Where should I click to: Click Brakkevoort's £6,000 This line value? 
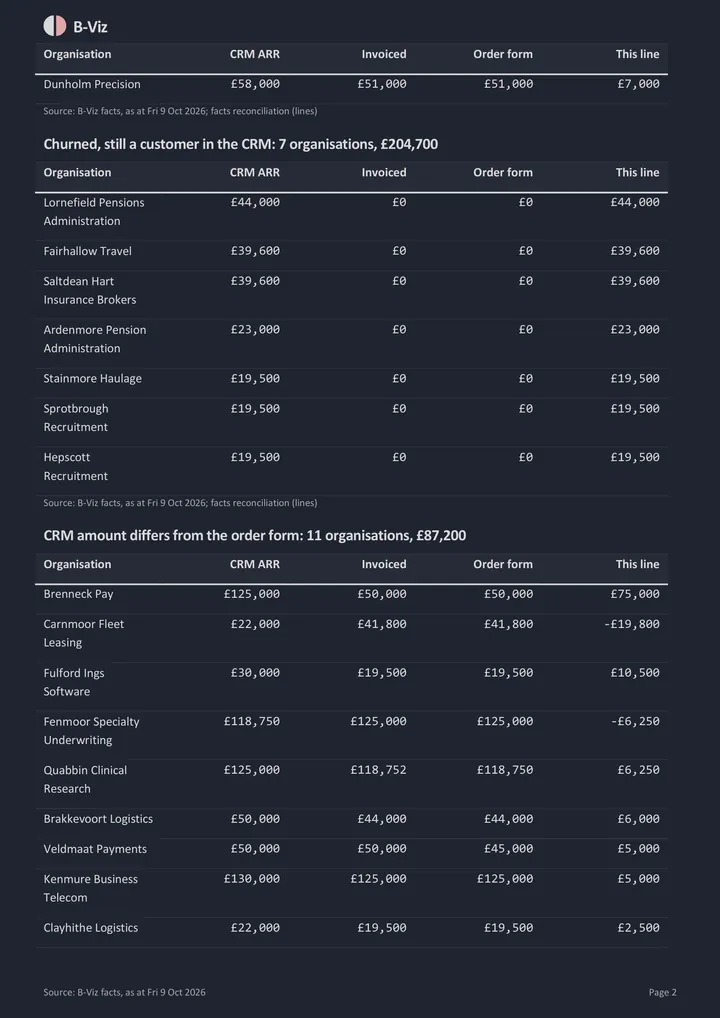638,819
